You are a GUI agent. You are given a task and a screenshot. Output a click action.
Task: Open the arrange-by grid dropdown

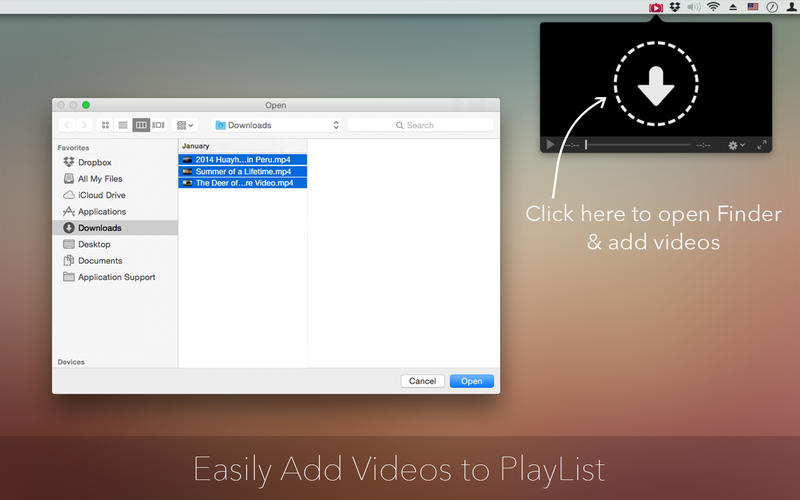click(x=185, y=125)
